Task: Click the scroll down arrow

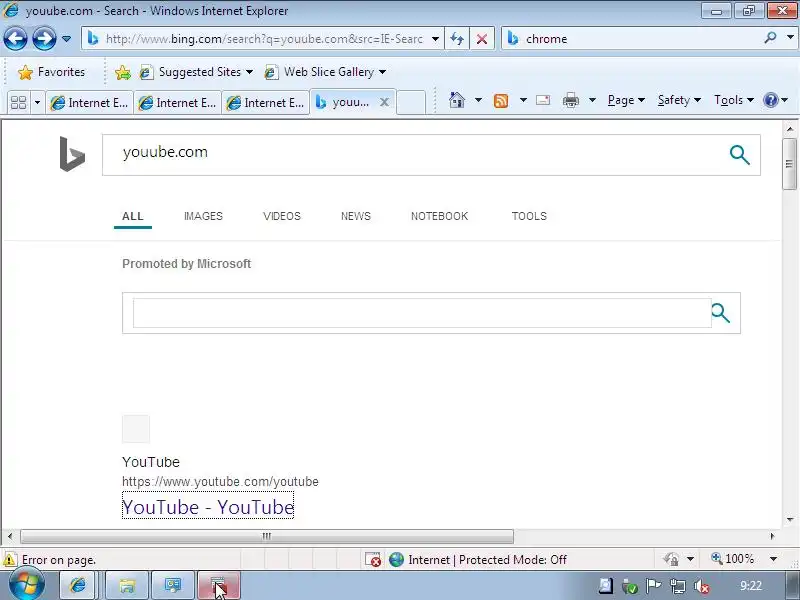Action: pos(790,520)
